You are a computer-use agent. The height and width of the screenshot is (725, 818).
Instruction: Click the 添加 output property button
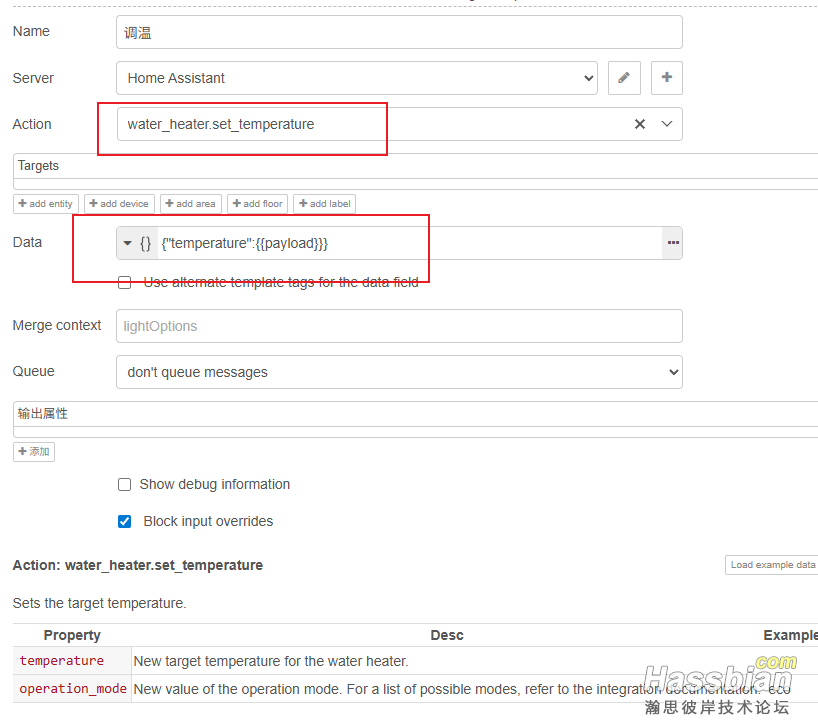pyautogui.click(x=33, y=452)
